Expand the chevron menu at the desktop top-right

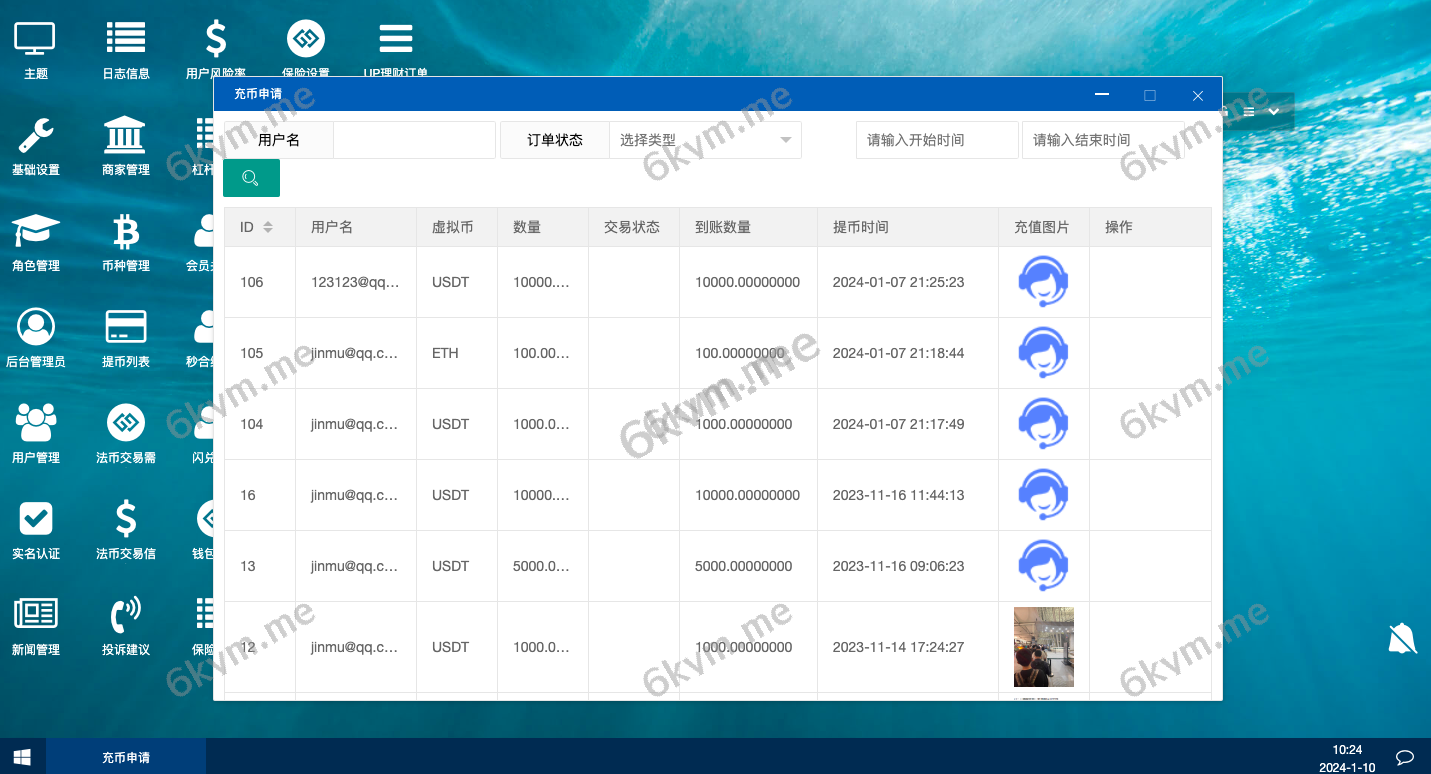(x=1273, y=112)
